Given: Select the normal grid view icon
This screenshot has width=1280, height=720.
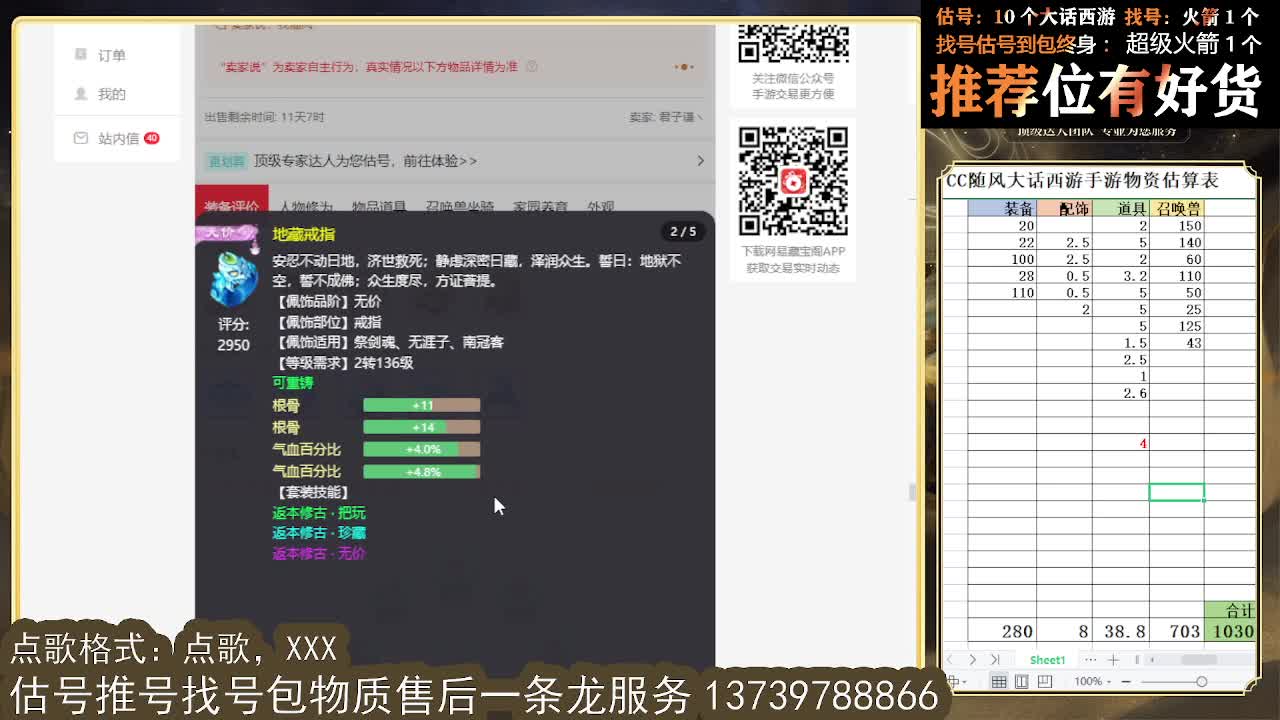Looking at the screenshot, I should click(1000, 682).
